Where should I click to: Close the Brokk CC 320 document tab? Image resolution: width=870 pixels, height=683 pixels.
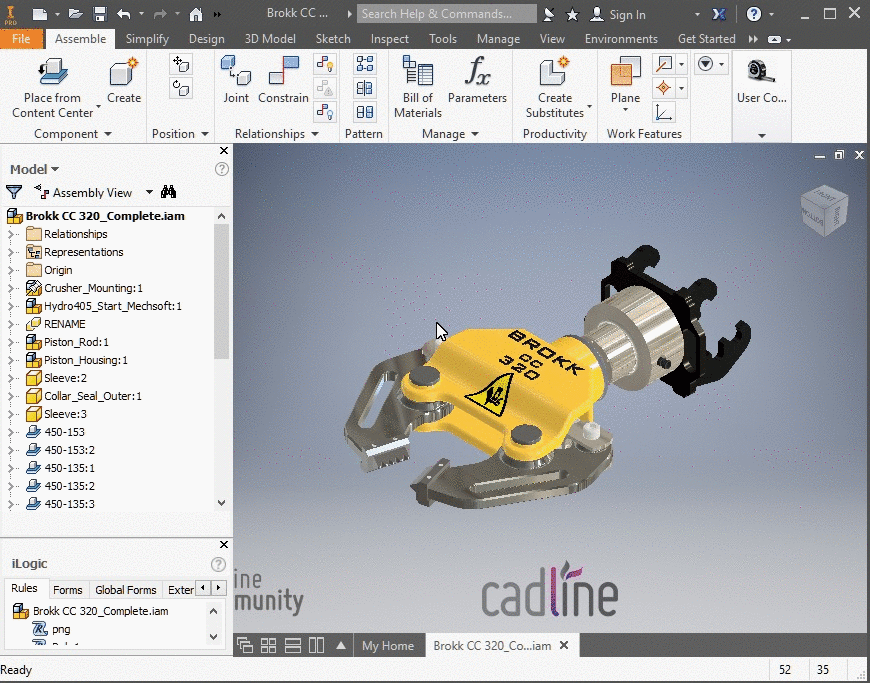(x=564, y=645)
